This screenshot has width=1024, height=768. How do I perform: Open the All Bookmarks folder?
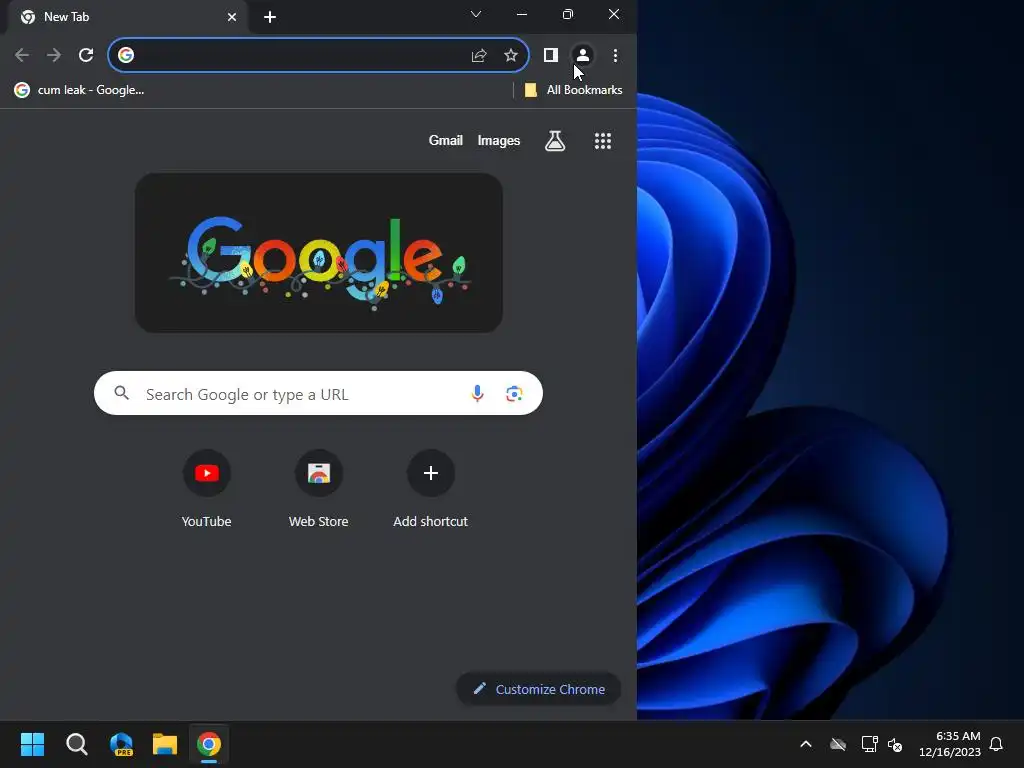(x=573, y=90)
